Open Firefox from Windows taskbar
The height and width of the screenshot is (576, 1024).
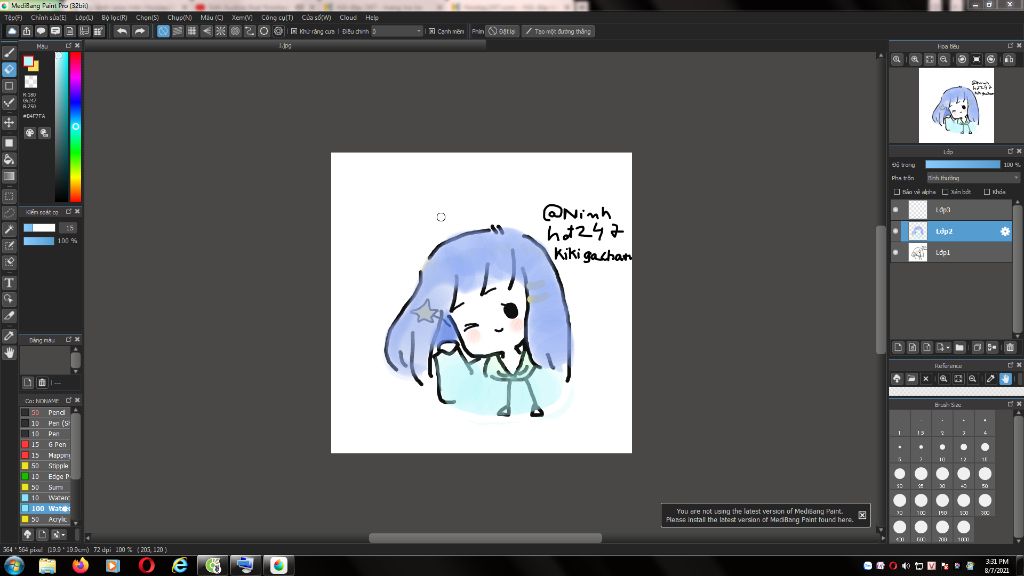pyautogui.click(x=80, y=565)
